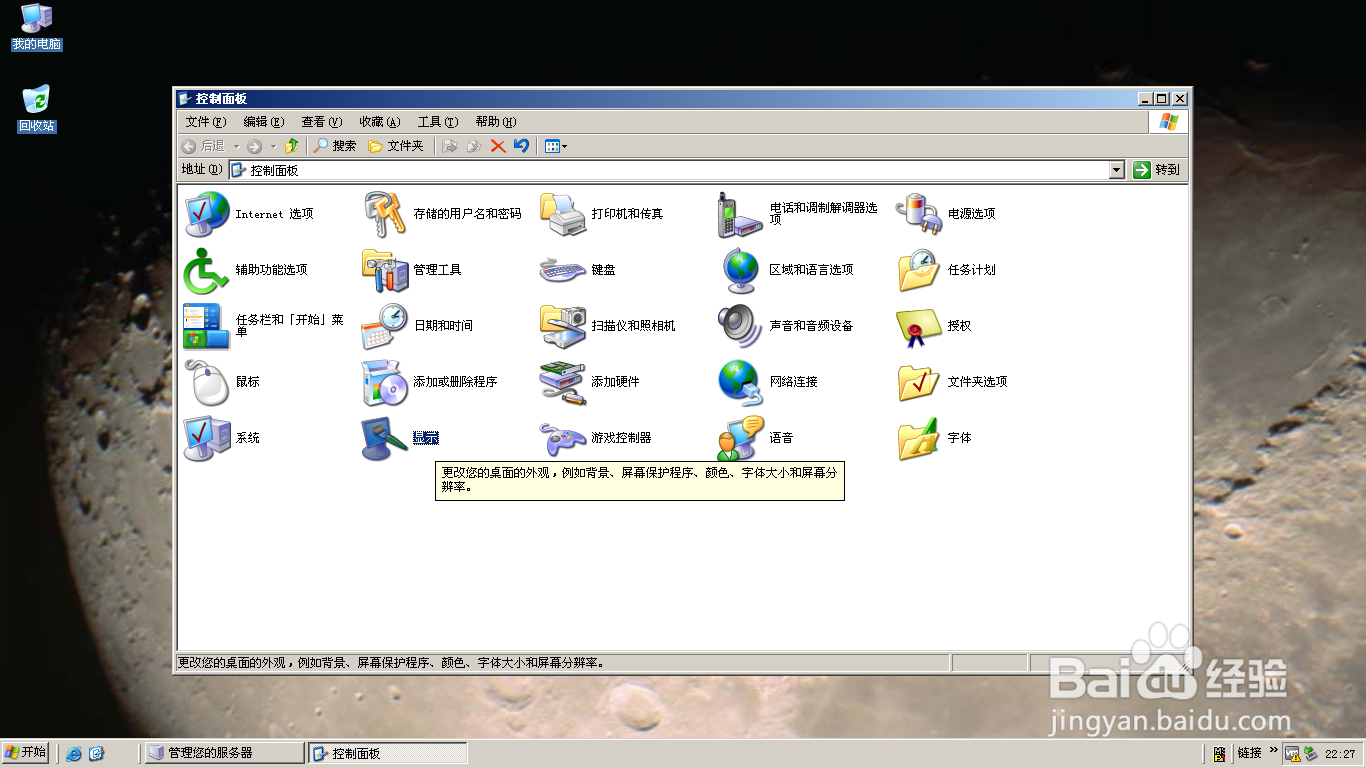The image size is (1366, 768).
Task: Open 键盘 settings item
Action: (577, 270)
